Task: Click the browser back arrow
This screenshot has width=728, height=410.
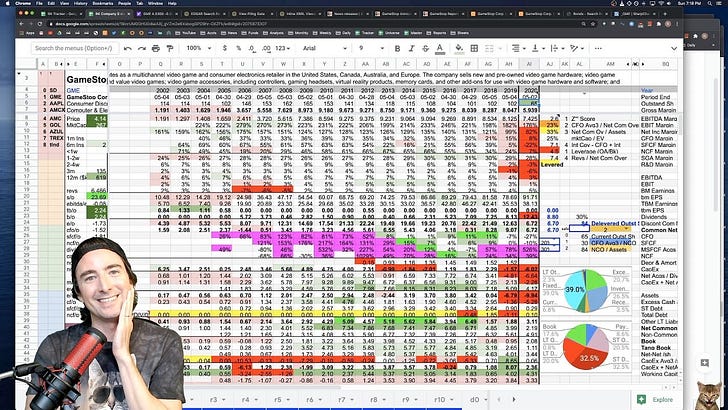Action: 21,24
